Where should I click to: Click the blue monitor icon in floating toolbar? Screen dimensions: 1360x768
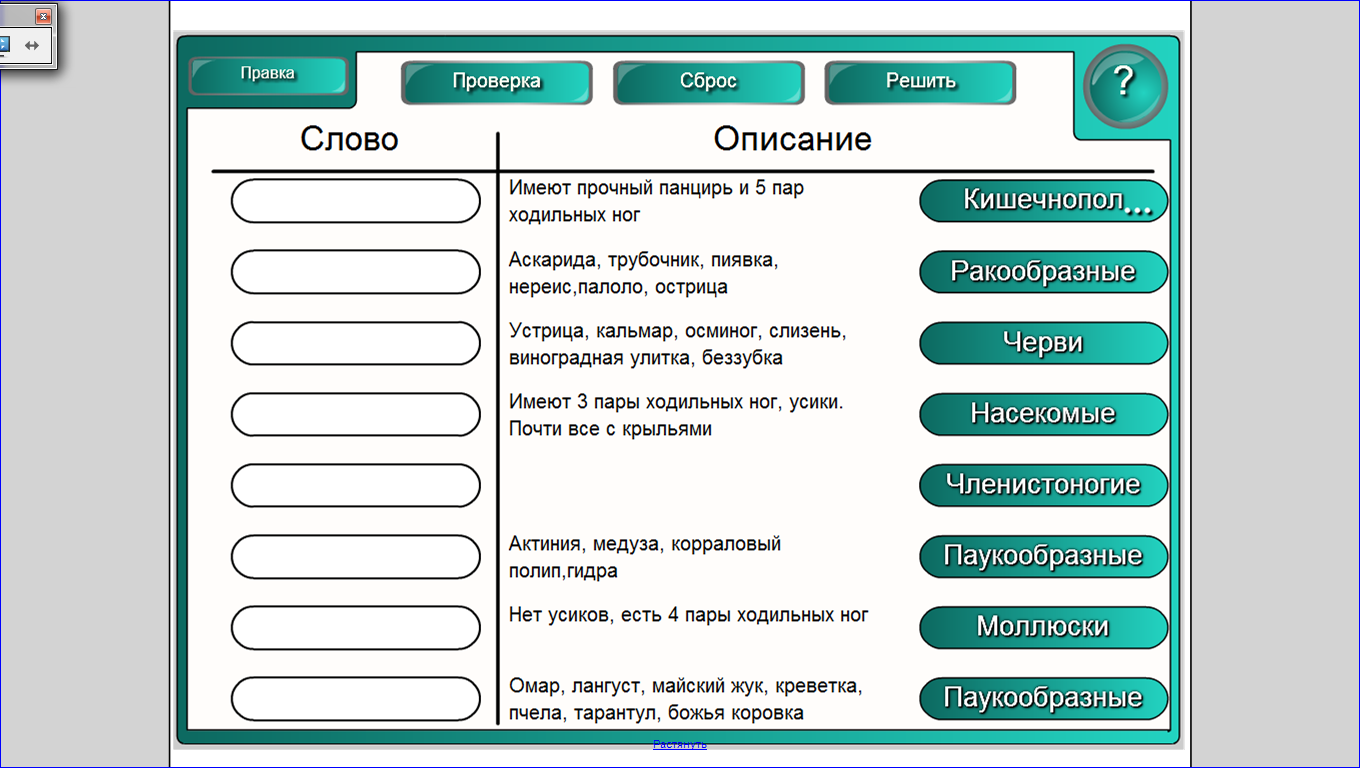tap(3, 45)
